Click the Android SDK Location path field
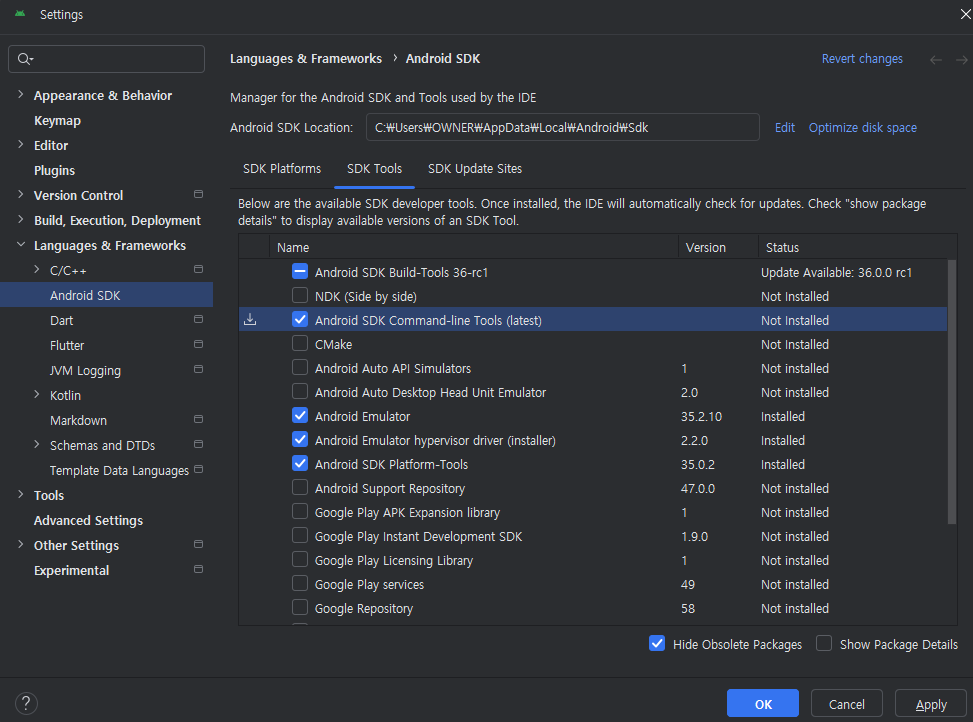 (x=562, y=127)
